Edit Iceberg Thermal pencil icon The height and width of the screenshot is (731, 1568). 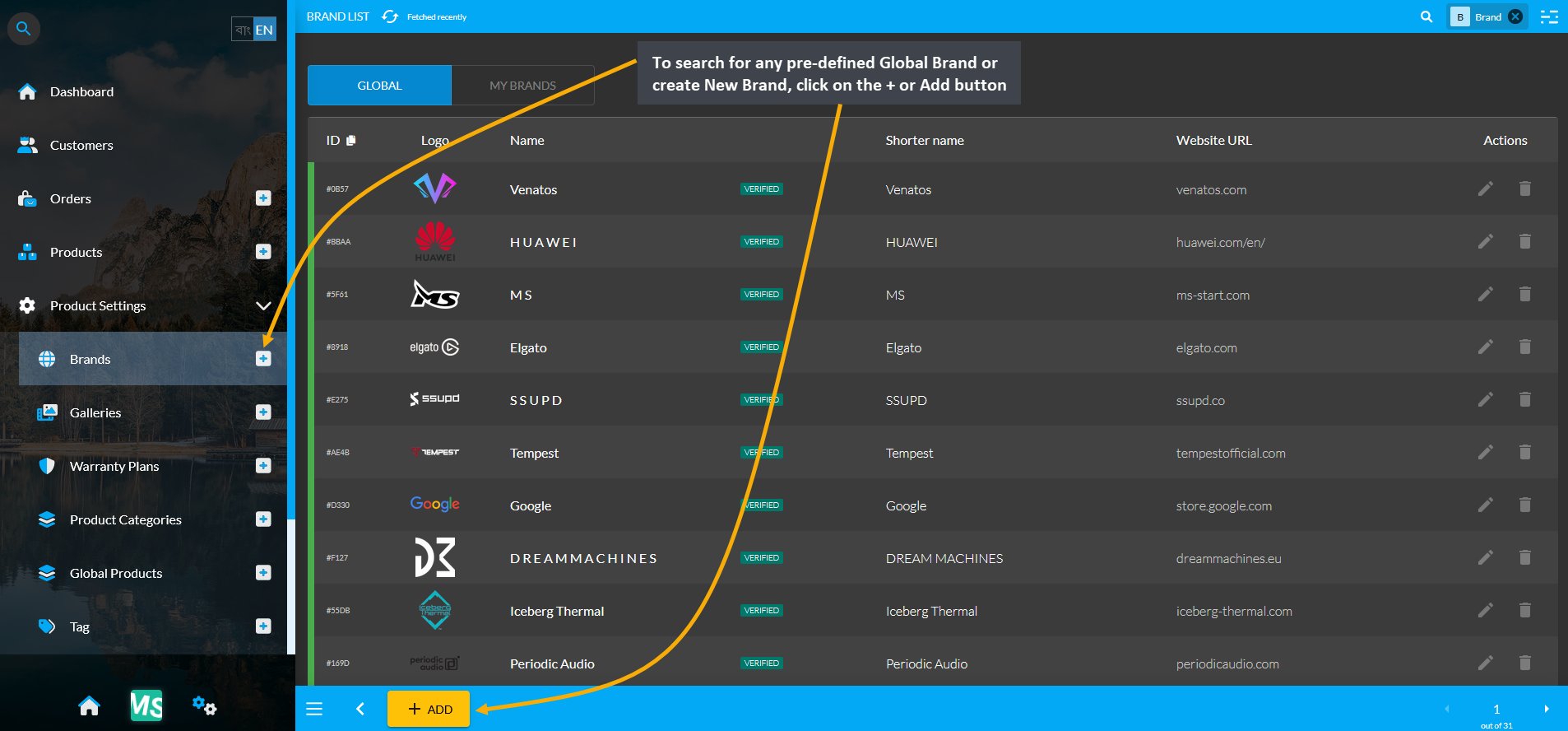click(1485, 610)
